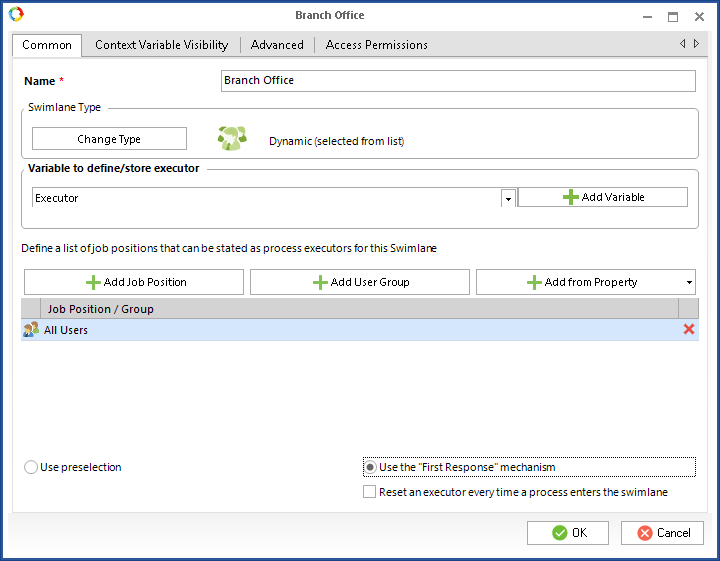Click the red X to remove All Users
720x561 pixels.
[688, 329]
